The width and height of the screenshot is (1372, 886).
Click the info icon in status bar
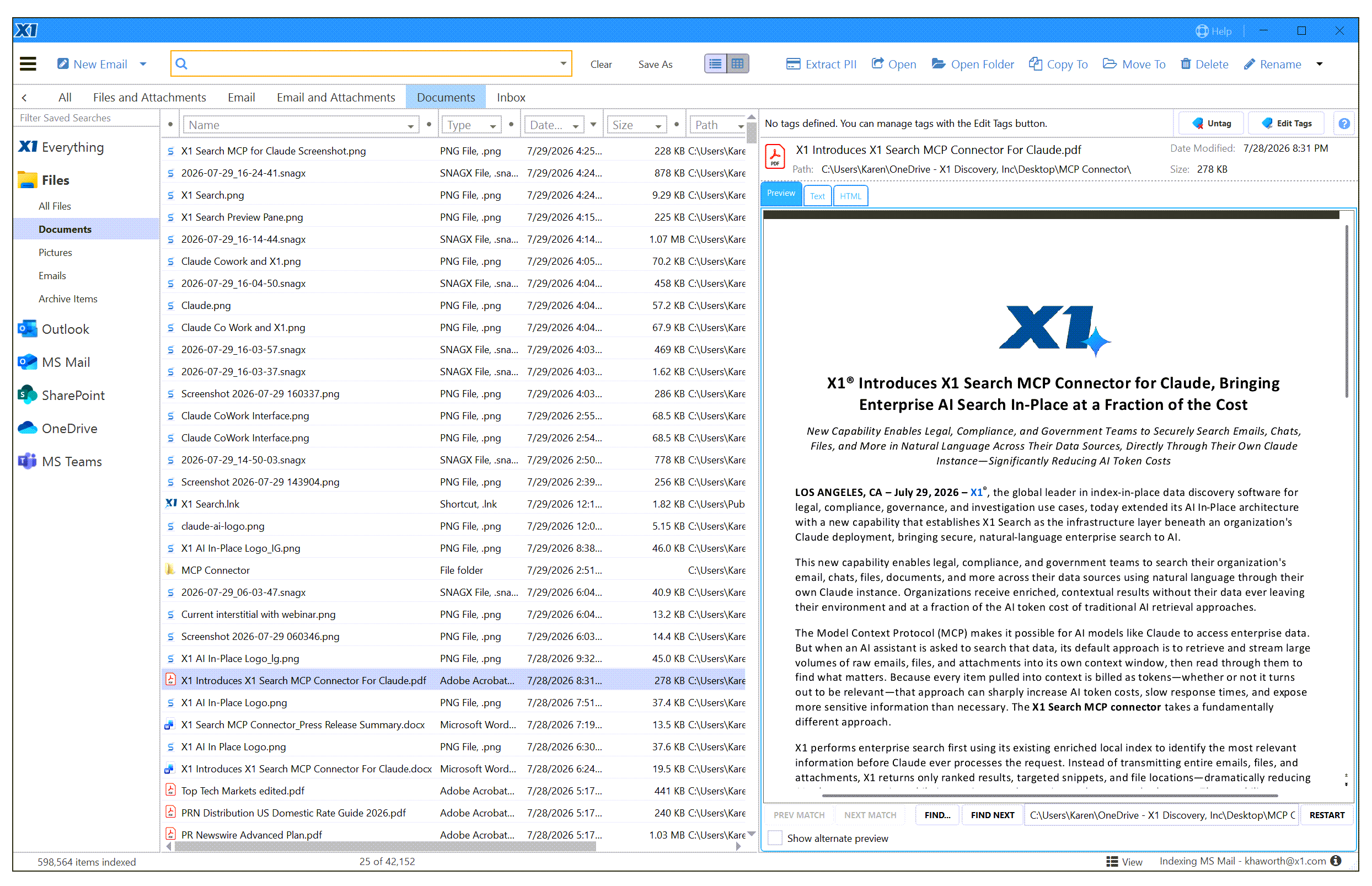pyautogui.click(x=1336, y=861)
